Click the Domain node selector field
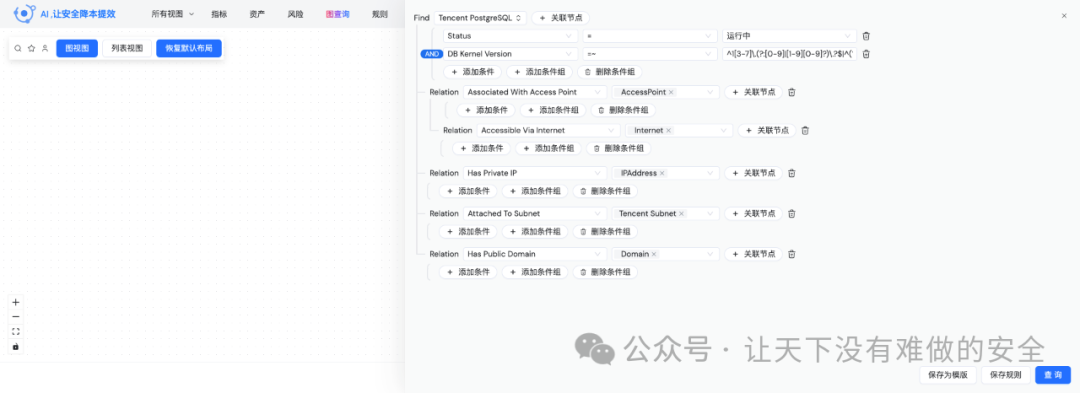1080x393 pixels. click(x=666, y=254)
